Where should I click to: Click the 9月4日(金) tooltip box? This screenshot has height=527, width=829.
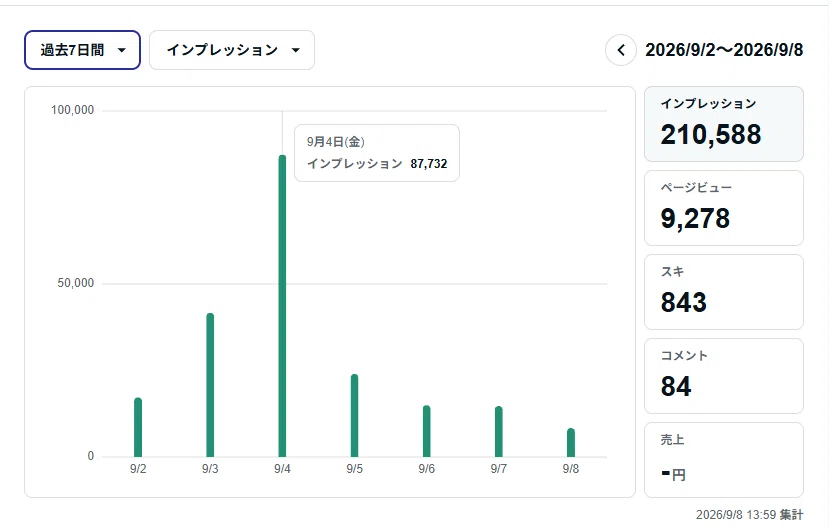click(x=377, y=153)
